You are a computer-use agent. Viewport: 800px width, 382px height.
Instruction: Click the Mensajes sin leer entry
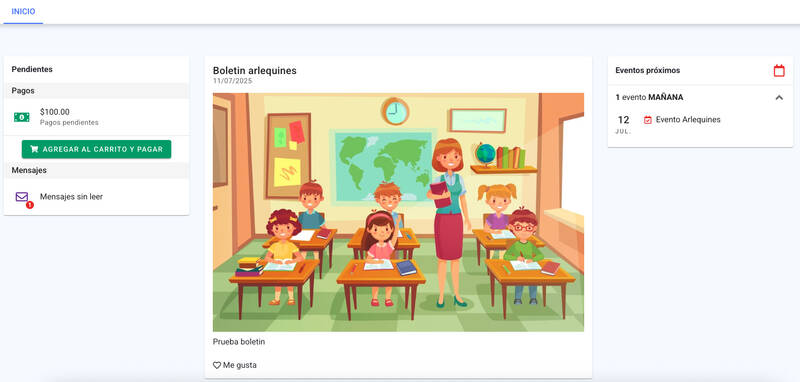click(x=71, y=197)
